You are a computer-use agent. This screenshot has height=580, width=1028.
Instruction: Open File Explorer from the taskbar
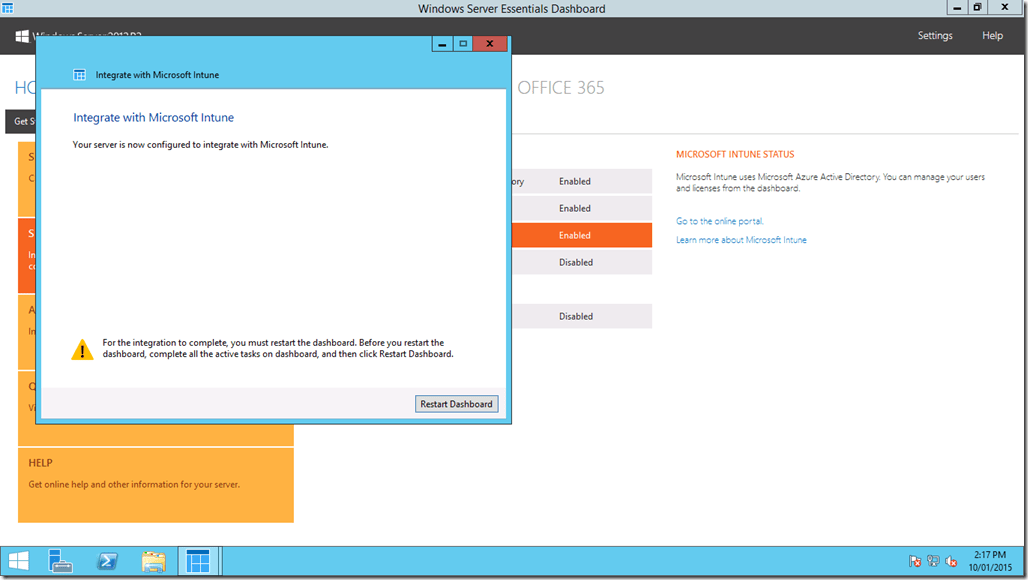[153, 561]
